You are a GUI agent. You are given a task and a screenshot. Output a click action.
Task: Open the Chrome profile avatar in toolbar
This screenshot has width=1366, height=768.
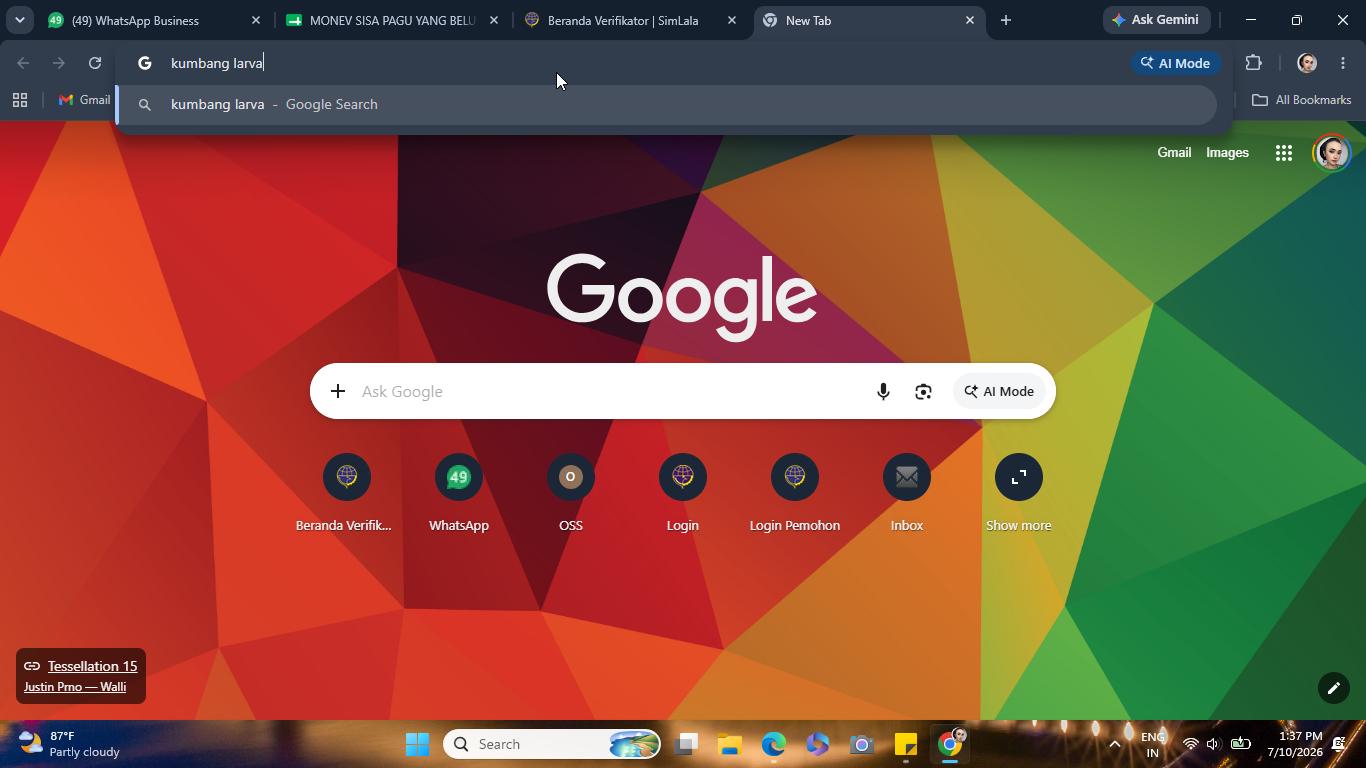pyautogui.click(x=1306, y=63)
